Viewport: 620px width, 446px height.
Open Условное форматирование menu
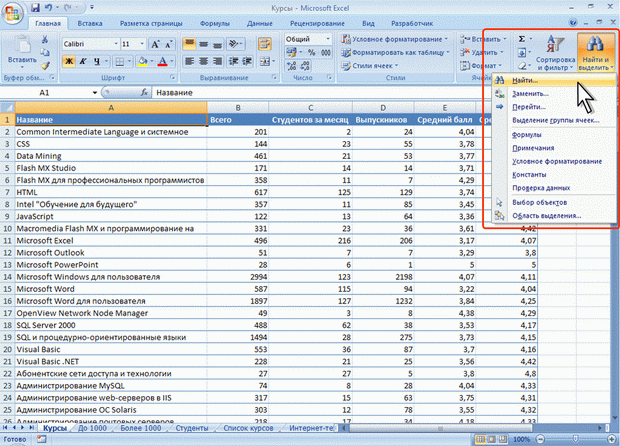pos(395,39)
